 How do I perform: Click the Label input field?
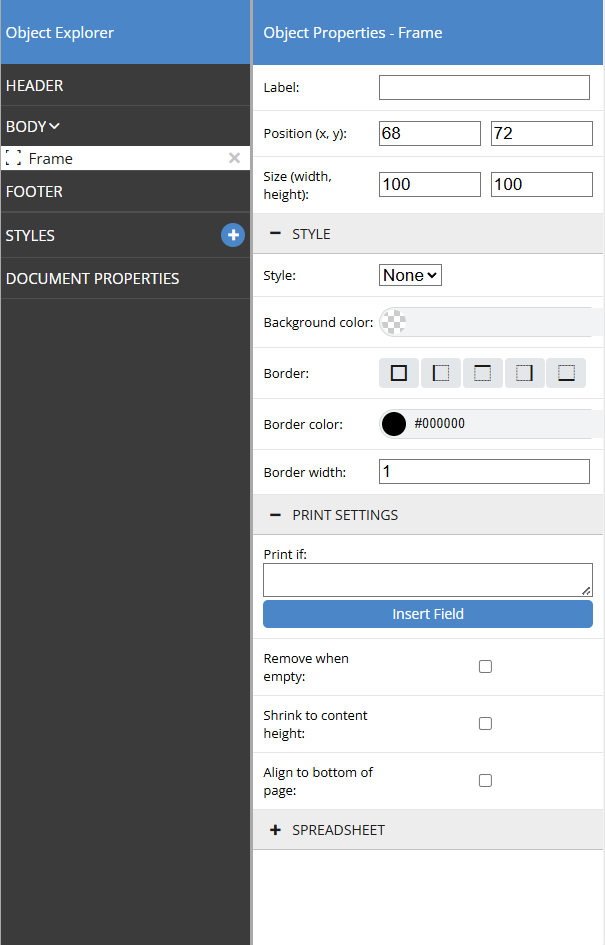pos(484,88)
